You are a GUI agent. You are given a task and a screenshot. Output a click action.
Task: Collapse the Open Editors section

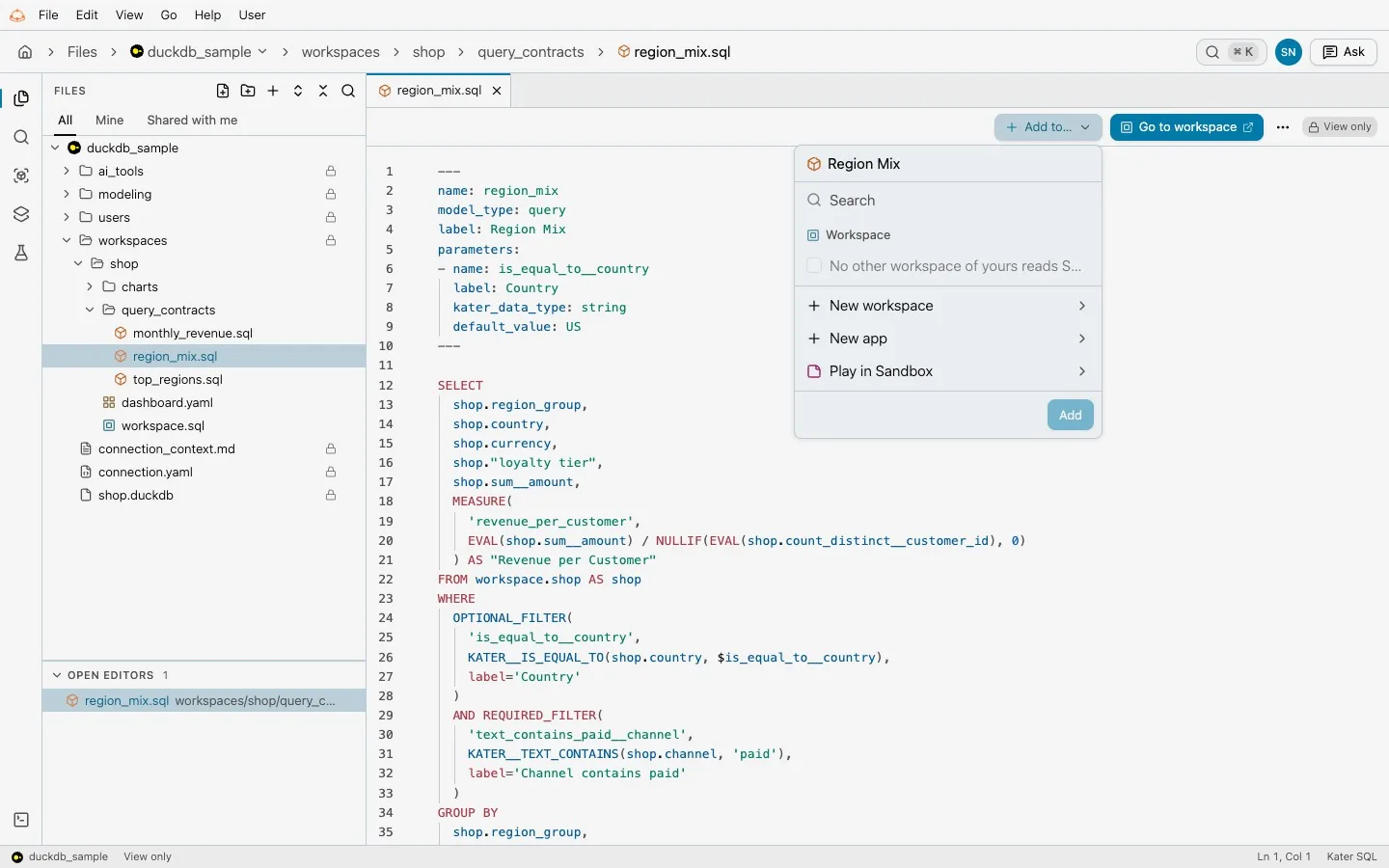pos(57,675)
